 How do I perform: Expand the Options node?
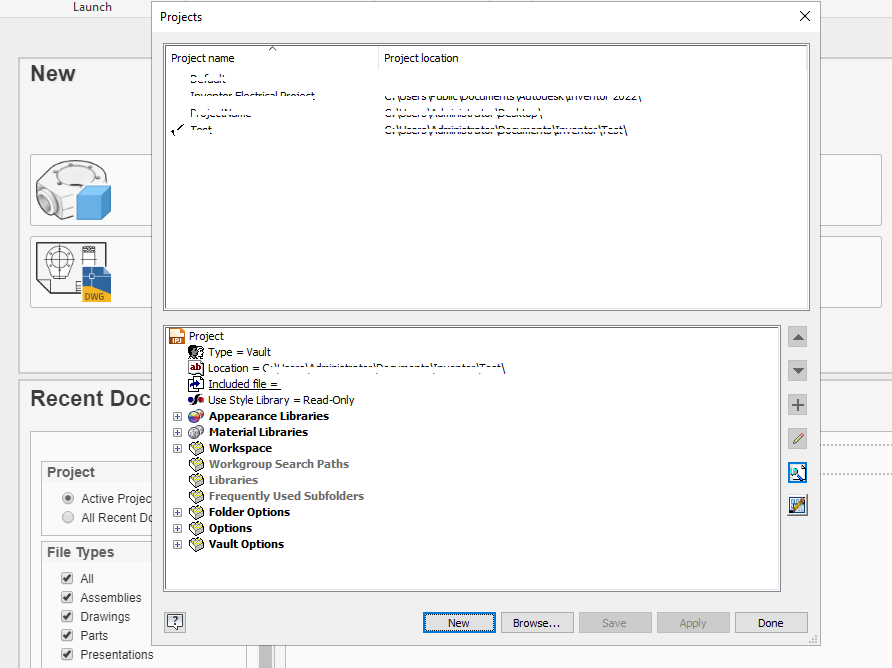[177, 529]
